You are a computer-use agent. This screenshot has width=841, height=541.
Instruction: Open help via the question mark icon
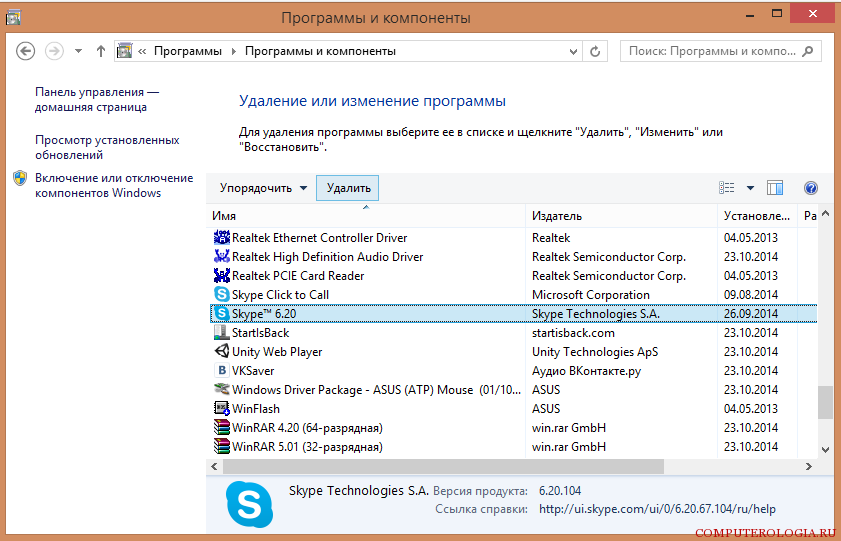(x=811, y=188)
